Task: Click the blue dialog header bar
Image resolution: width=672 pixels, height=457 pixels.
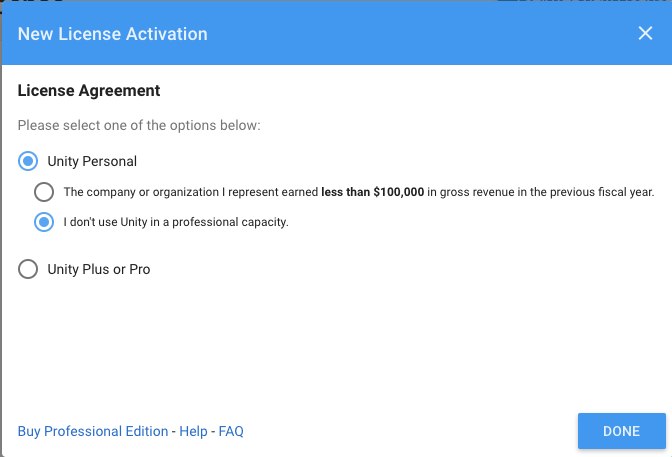Action: click(337, 33)
